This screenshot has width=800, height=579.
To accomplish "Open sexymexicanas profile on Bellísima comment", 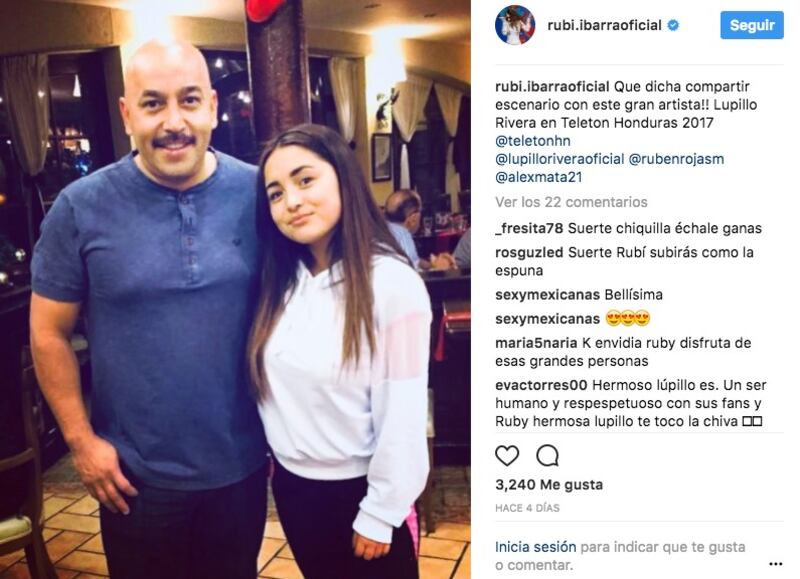I will pyautogui.click(x=547, y=295).
